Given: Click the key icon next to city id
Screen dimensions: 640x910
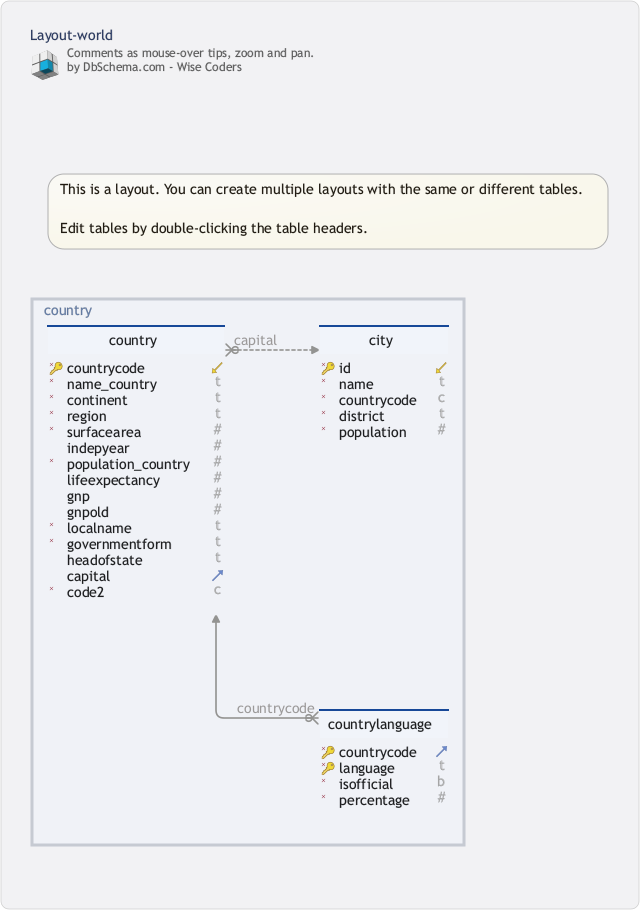Looking at the screenshot, I should [x=327, y=368].
